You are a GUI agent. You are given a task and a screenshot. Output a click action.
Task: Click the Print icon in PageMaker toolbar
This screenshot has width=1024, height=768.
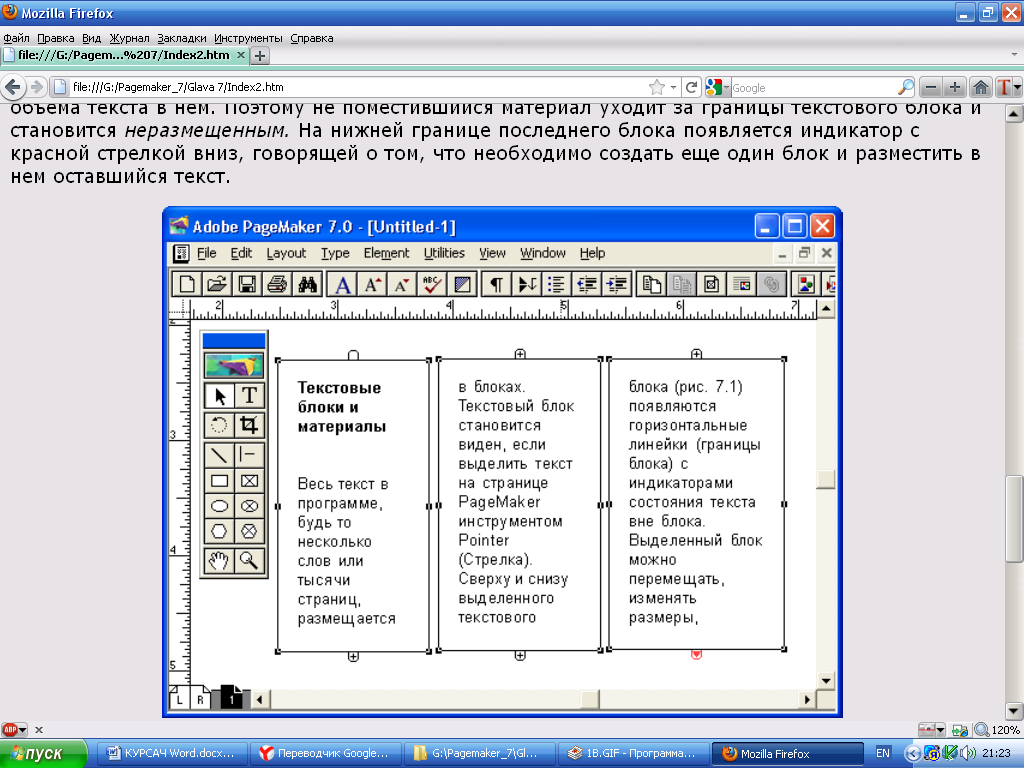point(277,284)
